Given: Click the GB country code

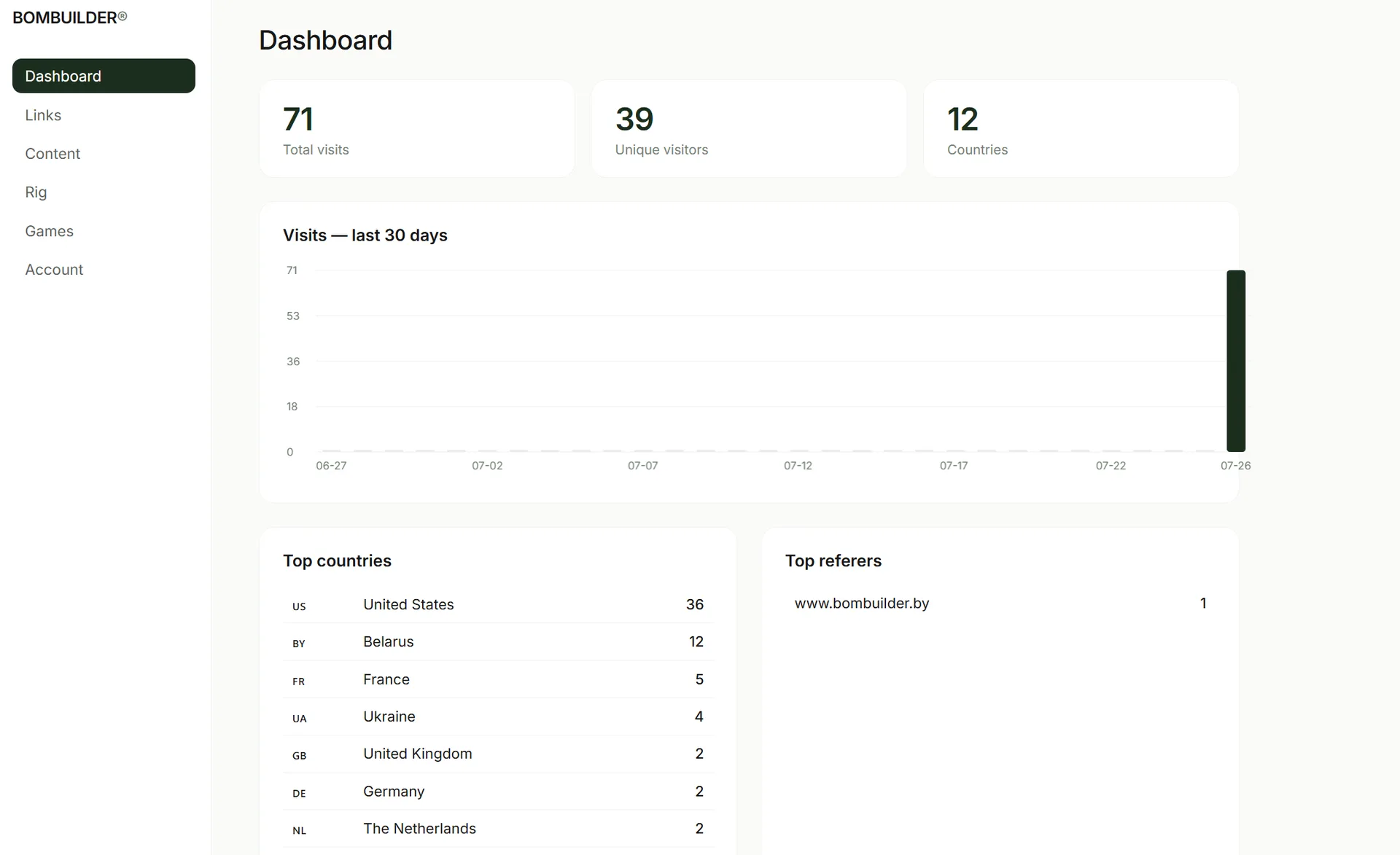Looking at the screenshot, I should [x=299, y=756].
